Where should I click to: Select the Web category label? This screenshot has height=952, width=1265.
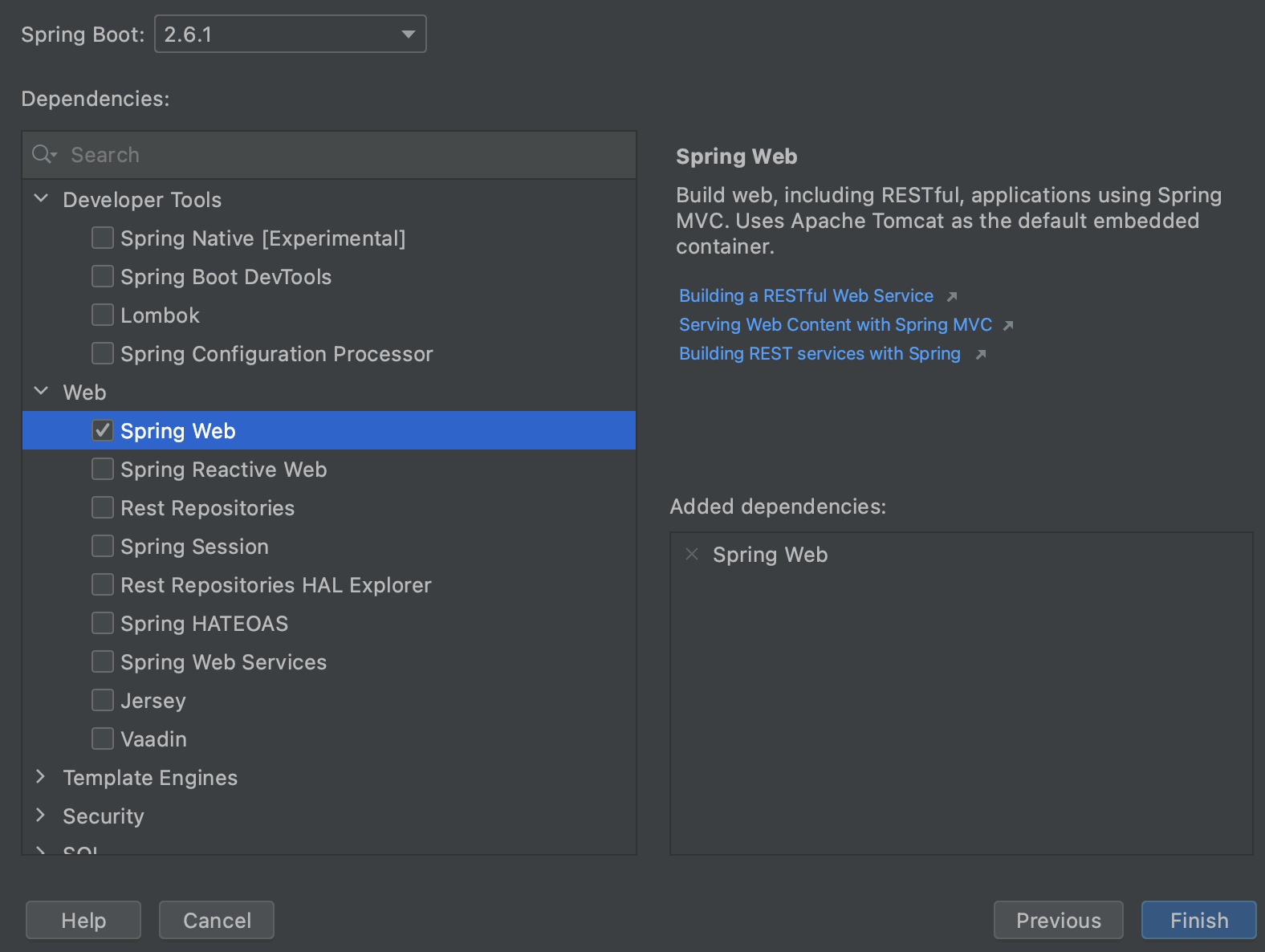coord(84,393)
